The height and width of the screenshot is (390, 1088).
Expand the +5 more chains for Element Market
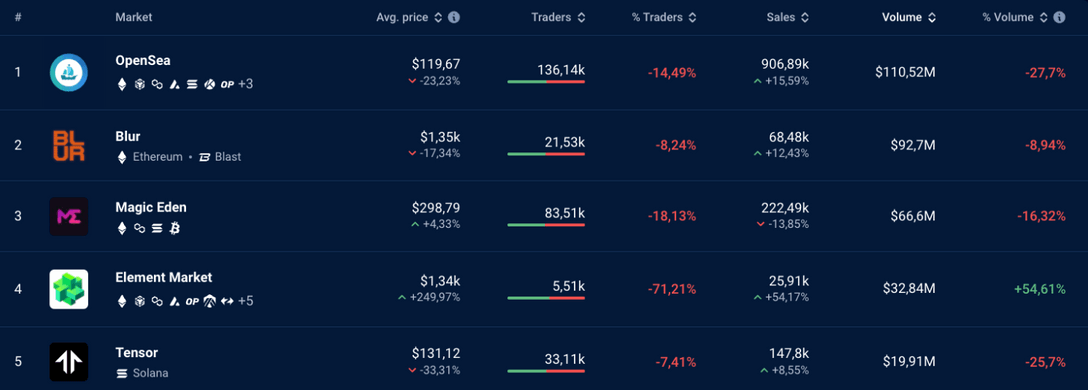(246, 301)
